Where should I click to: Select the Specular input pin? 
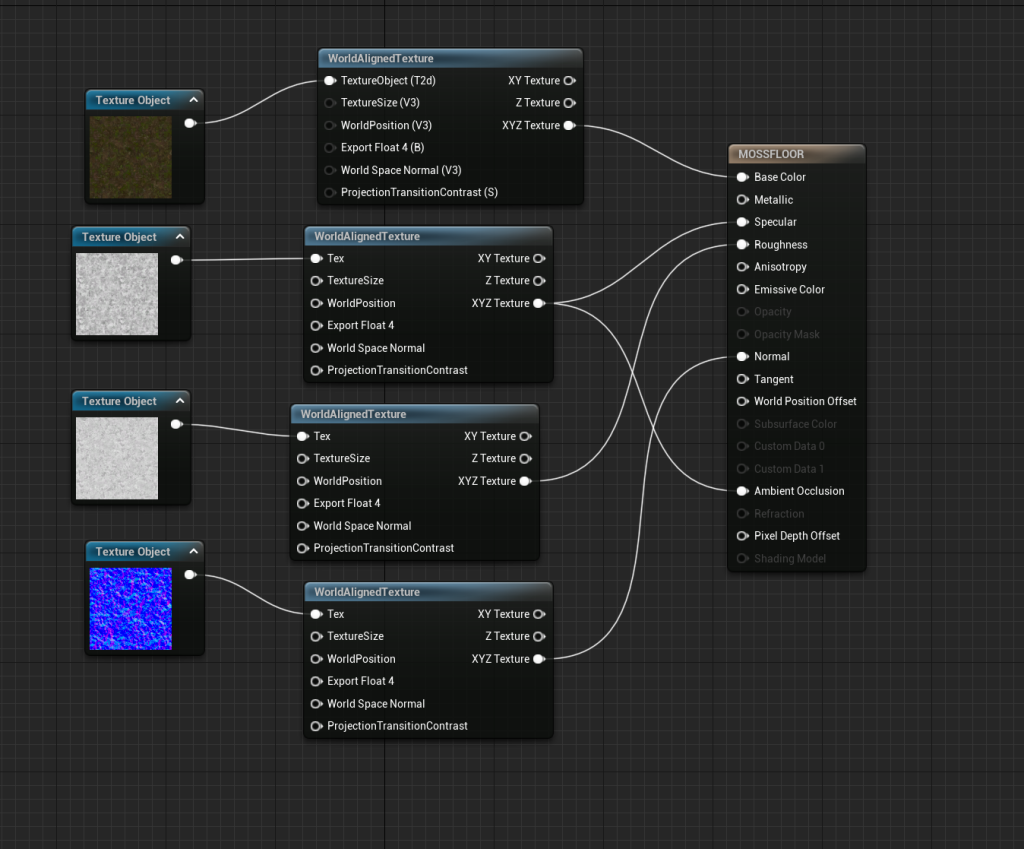click(743, 222)
